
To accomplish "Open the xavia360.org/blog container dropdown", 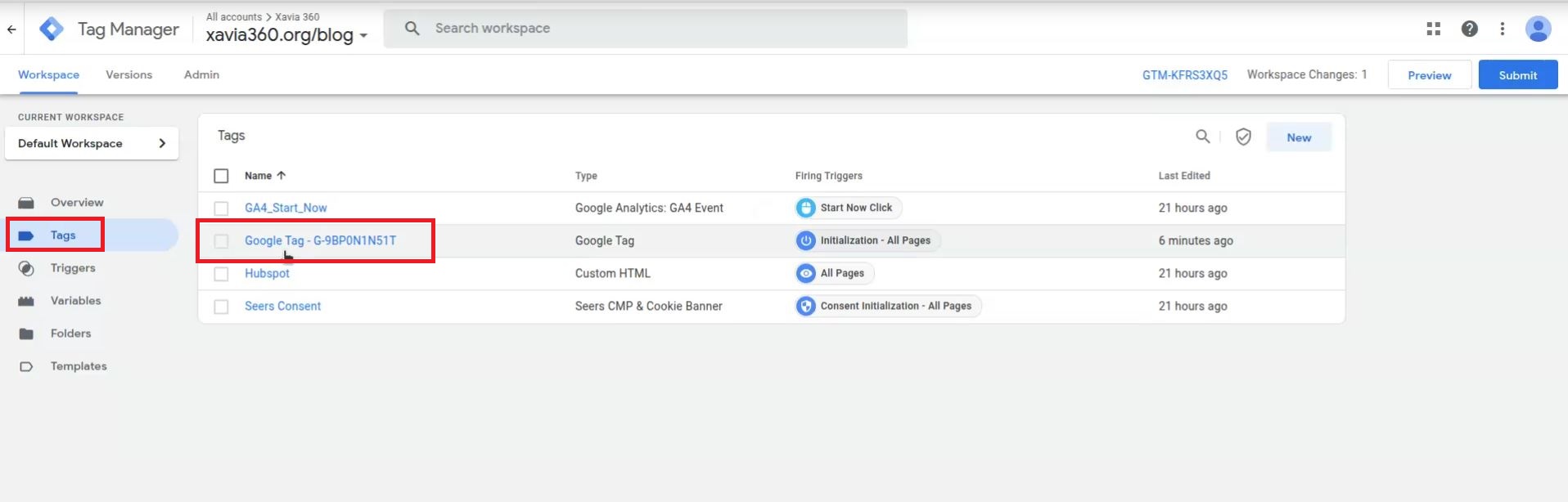I will [286, 35].
